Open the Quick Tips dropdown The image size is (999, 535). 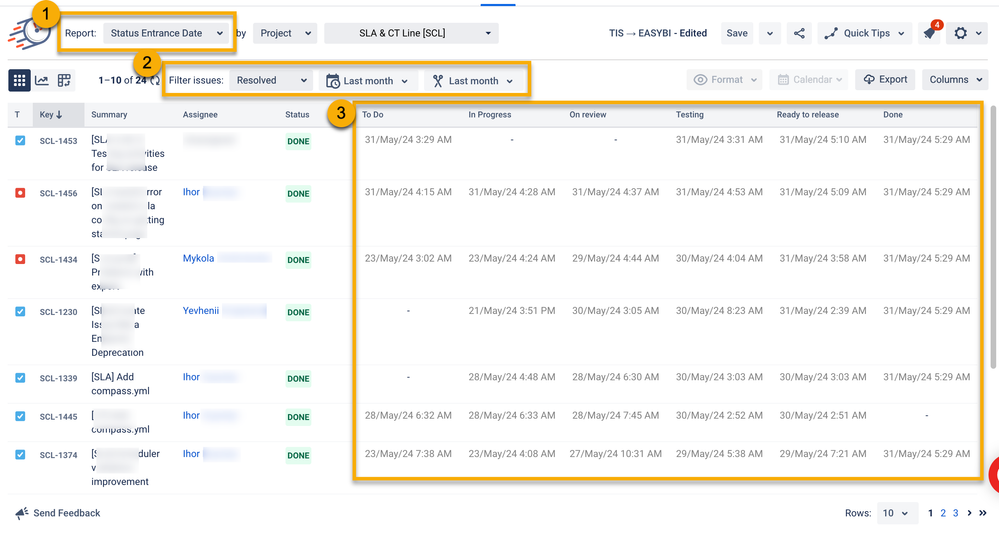click(864, 33)
